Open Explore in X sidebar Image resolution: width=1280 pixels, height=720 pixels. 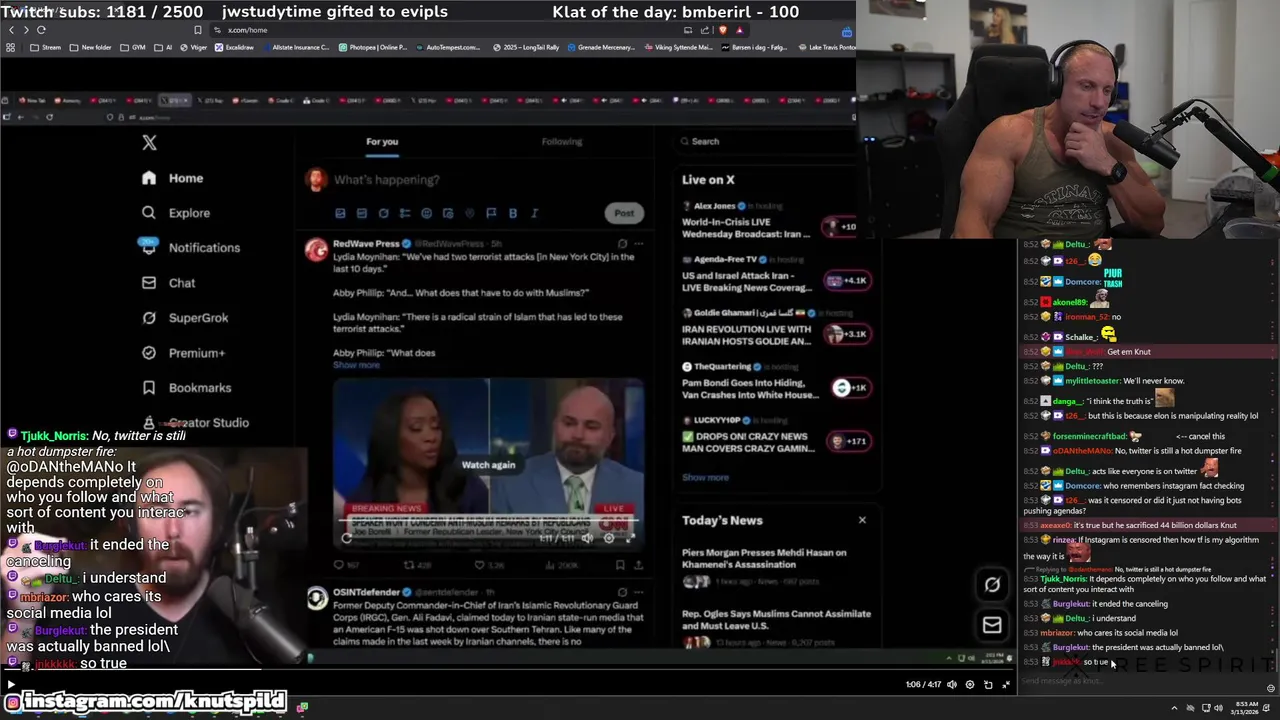point(176,213)
